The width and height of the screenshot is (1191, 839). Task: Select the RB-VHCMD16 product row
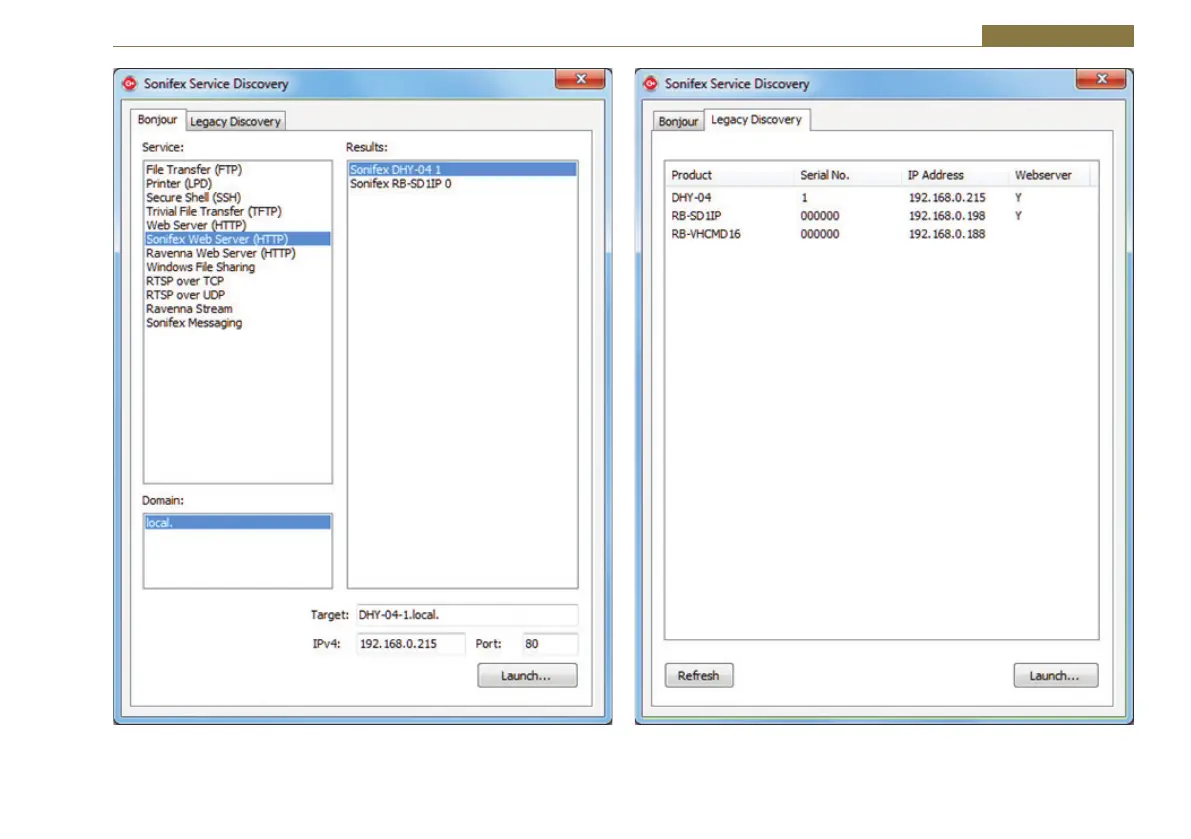click(706, 234)
